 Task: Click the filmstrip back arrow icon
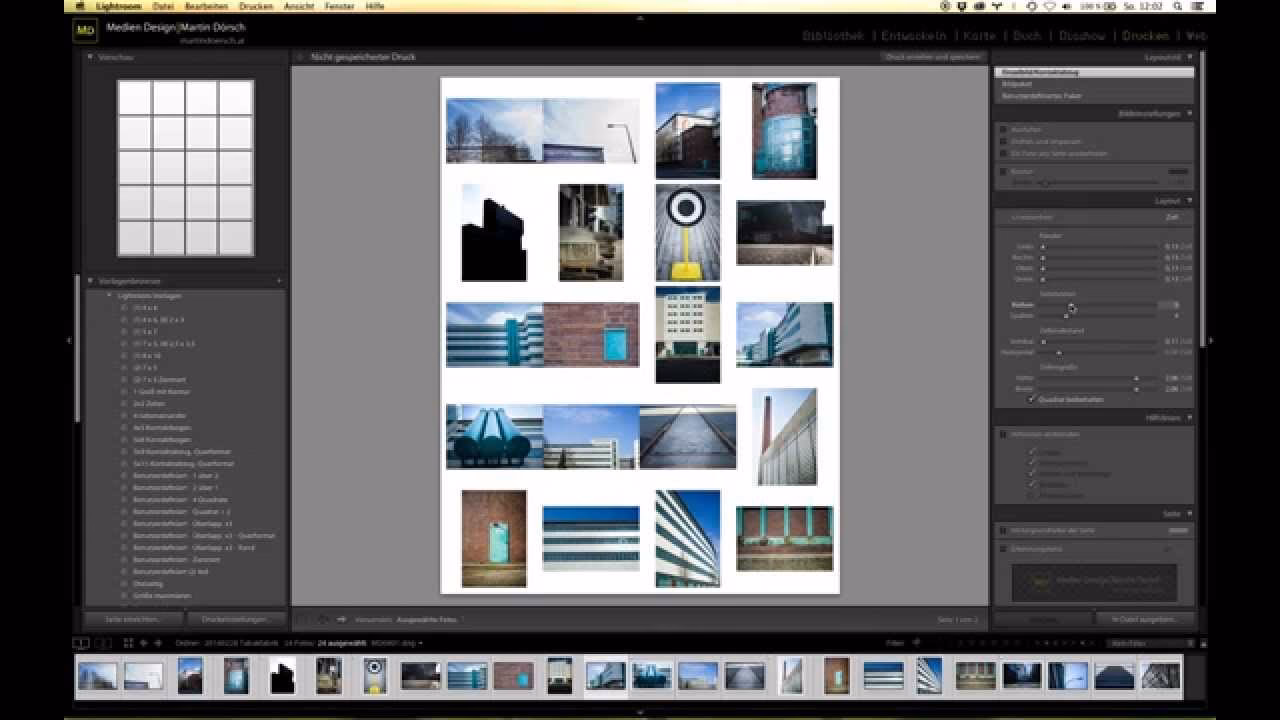pos(144,643)
